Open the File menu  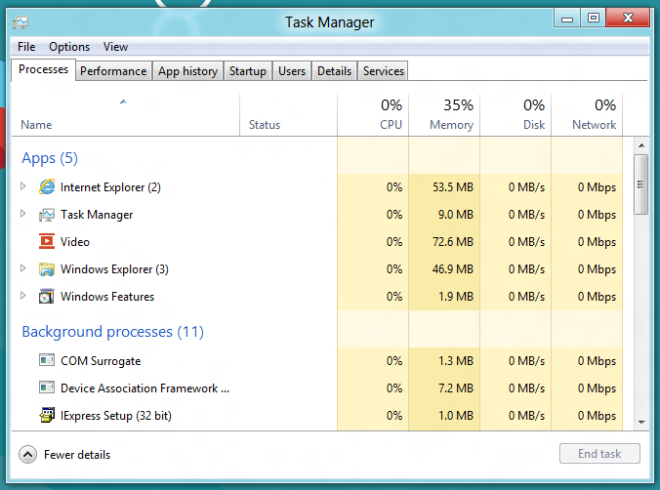tap(27, 47)
